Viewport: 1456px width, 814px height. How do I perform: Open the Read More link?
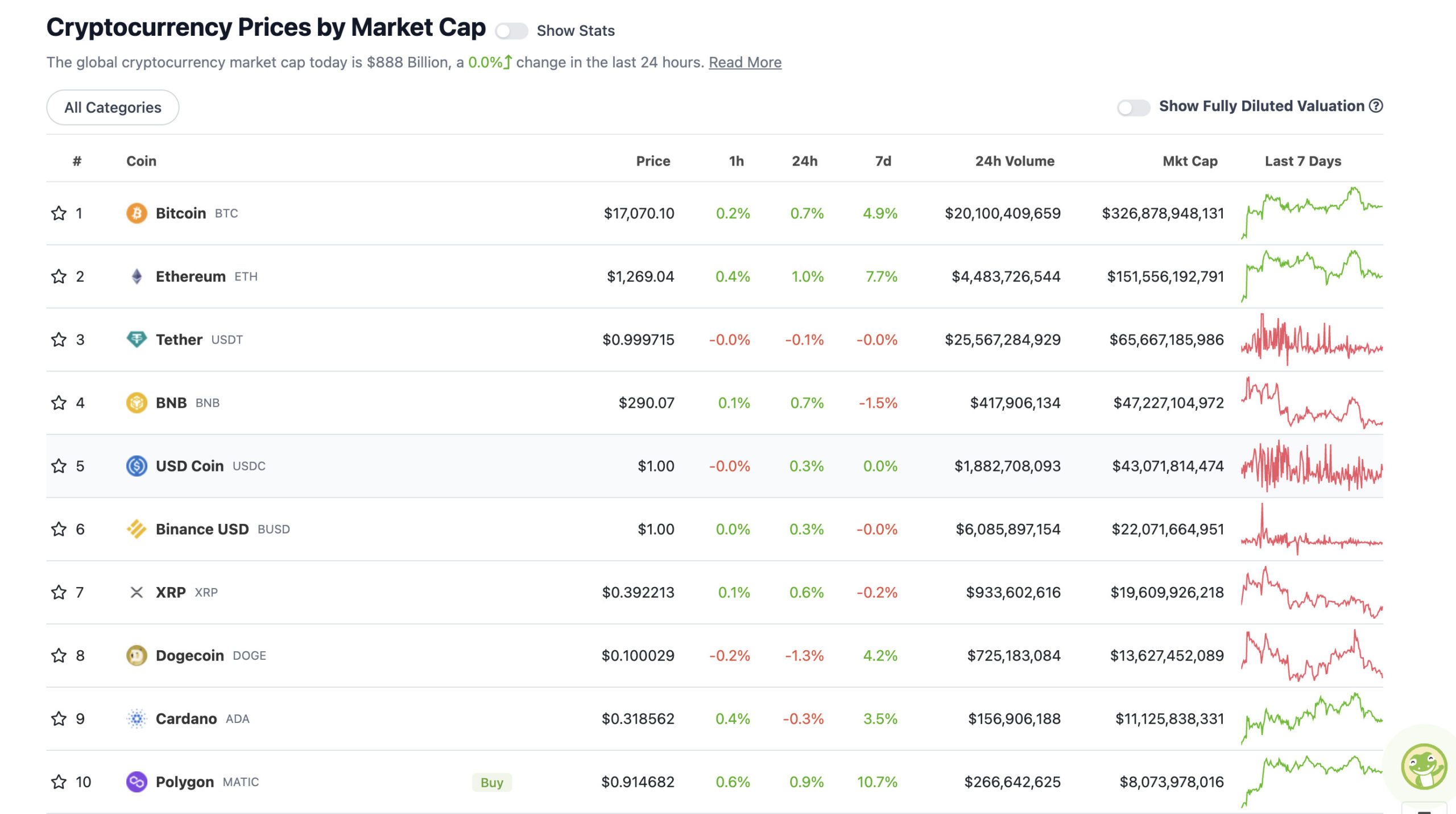tap(745, 62)
